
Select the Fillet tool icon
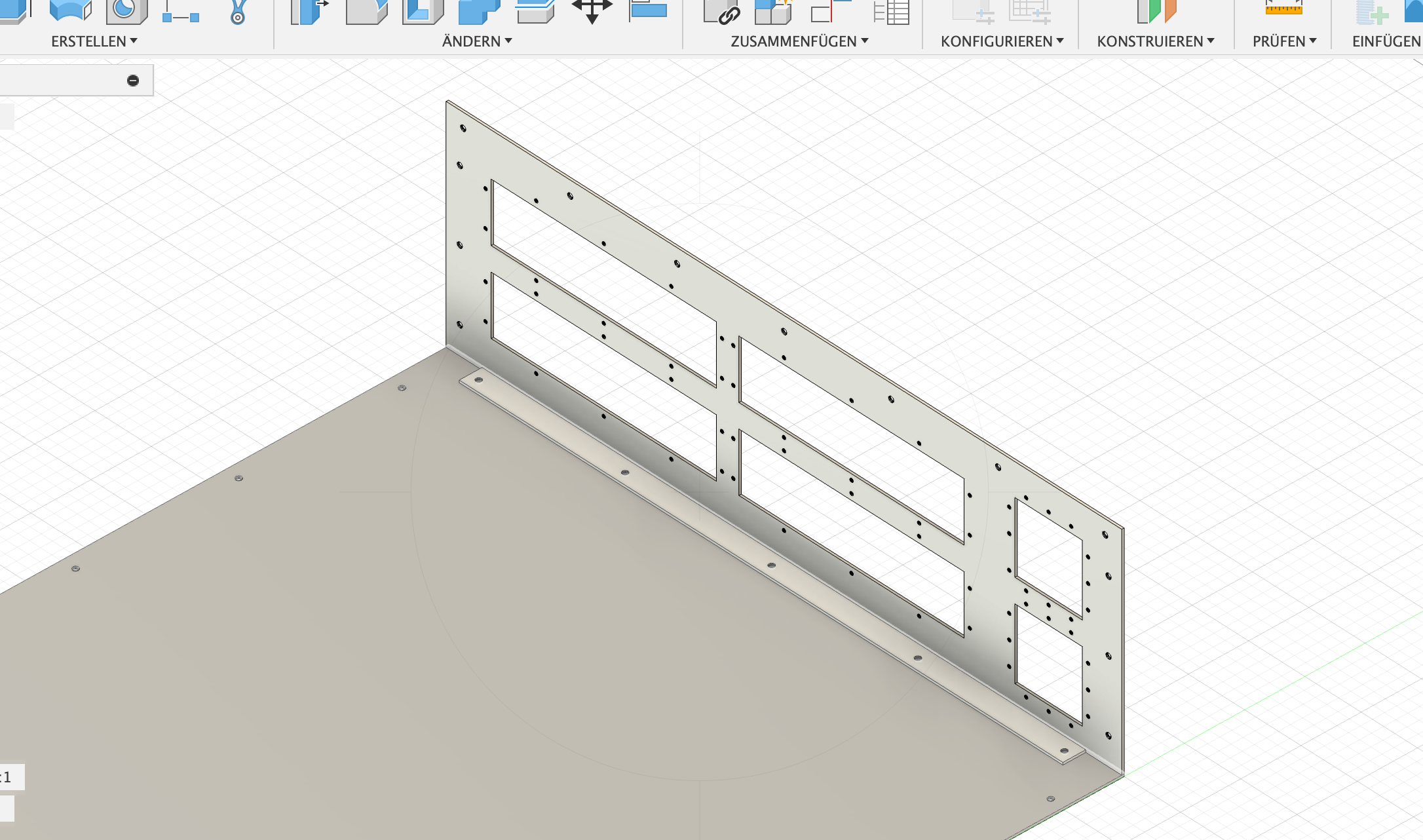(366, 10)
